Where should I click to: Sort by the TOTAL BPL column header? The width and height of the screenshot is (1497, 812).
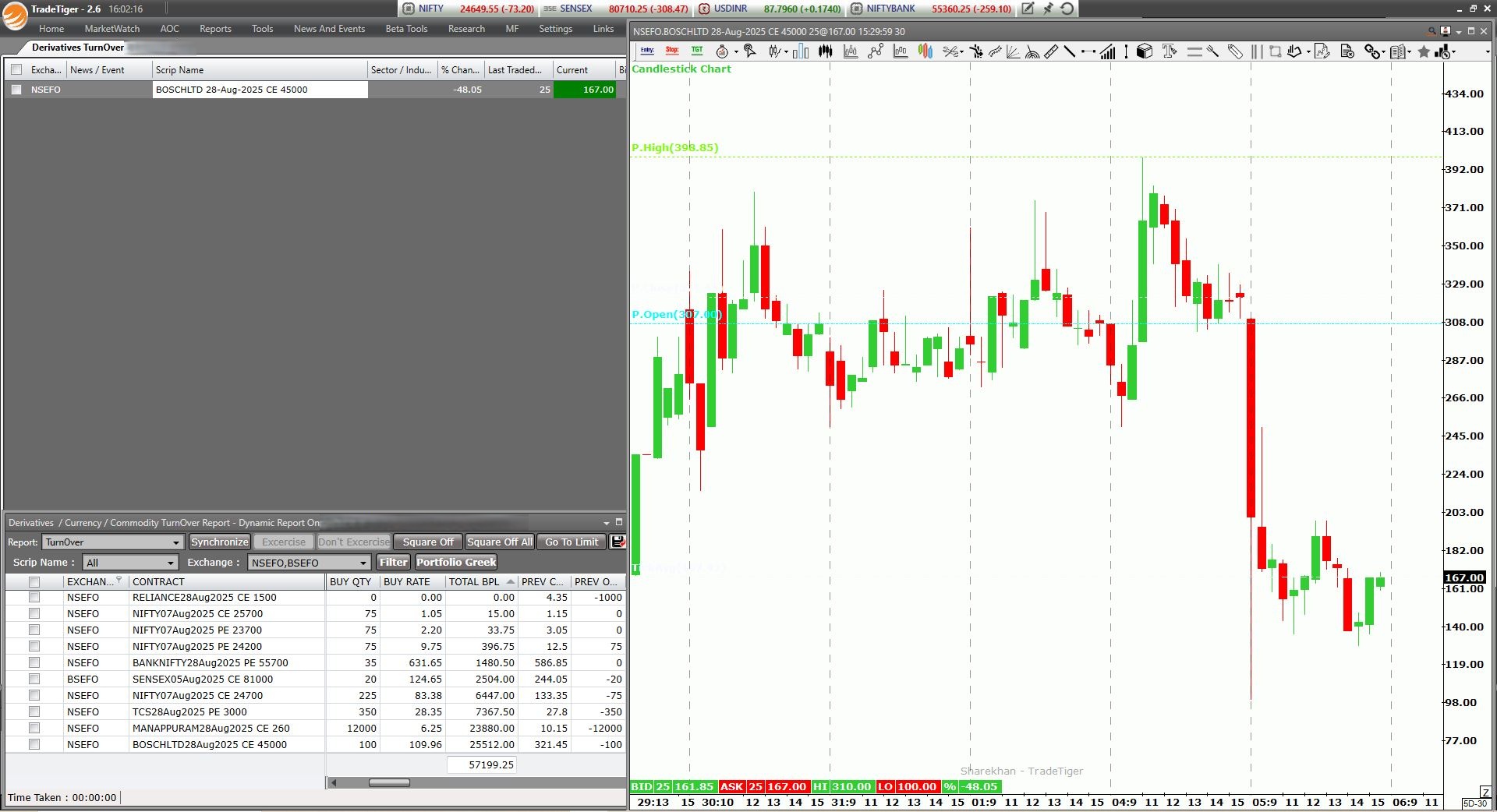click(481, 581)
